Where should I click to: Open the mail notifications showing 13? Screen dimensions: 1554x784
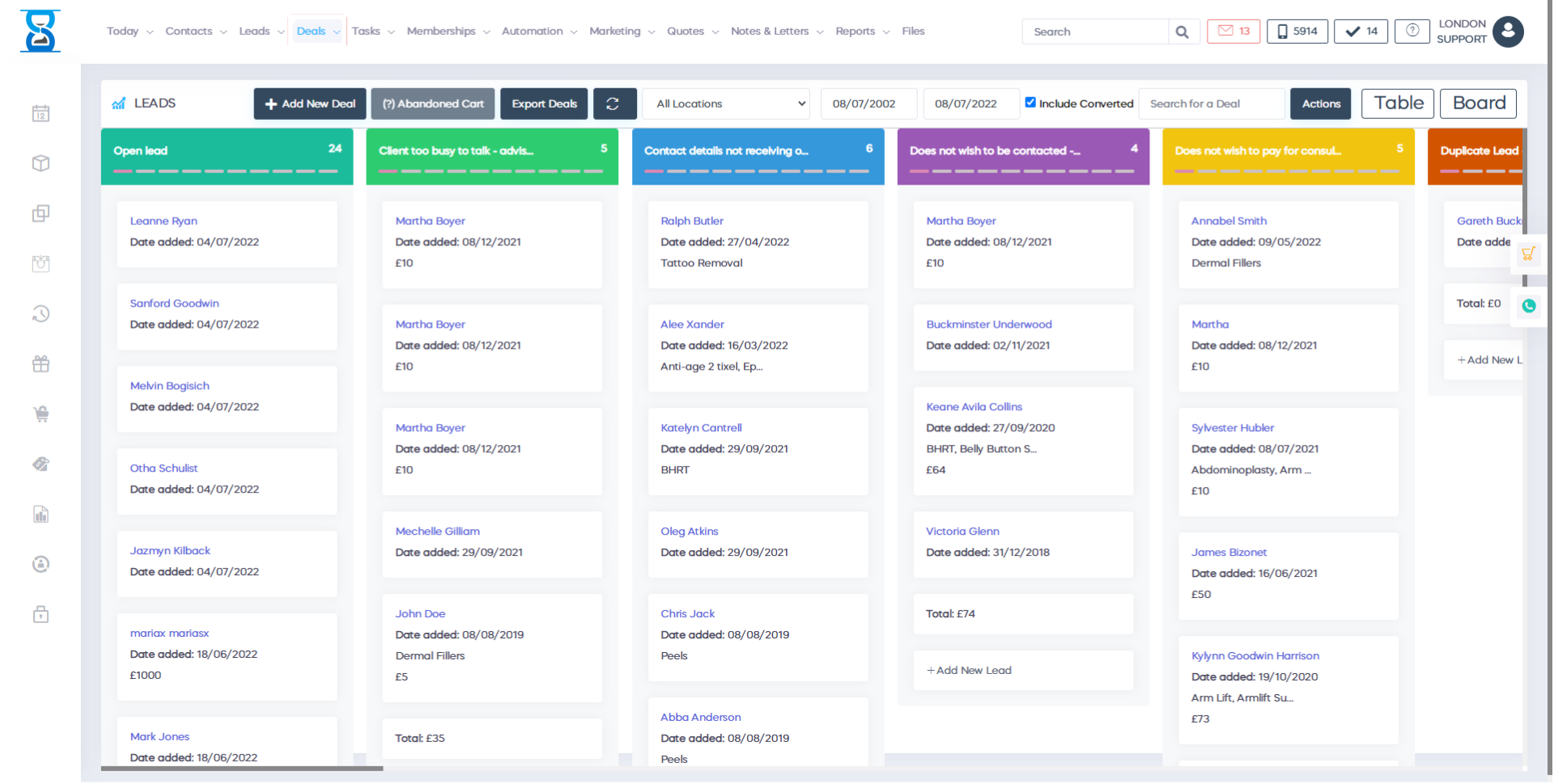click(x=1233, y=32)
